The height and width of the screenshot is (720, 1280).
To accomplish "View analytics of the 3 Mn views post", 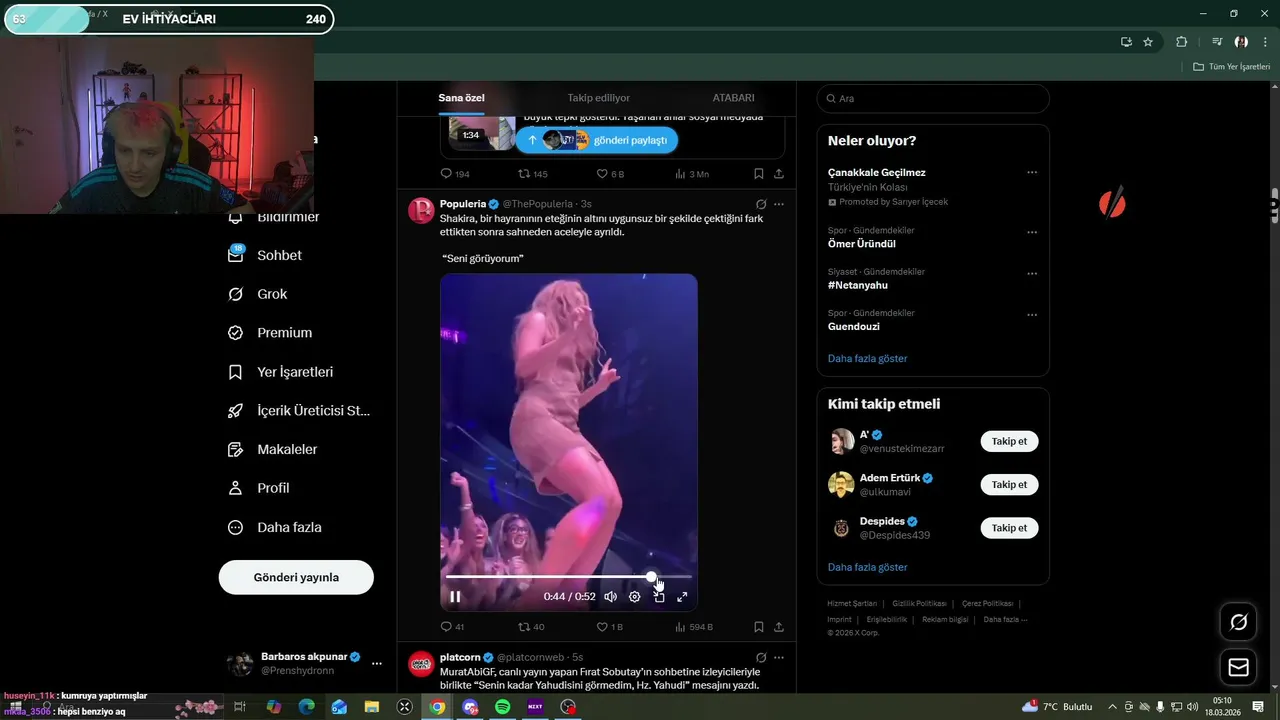I will (x=692, y=174).
